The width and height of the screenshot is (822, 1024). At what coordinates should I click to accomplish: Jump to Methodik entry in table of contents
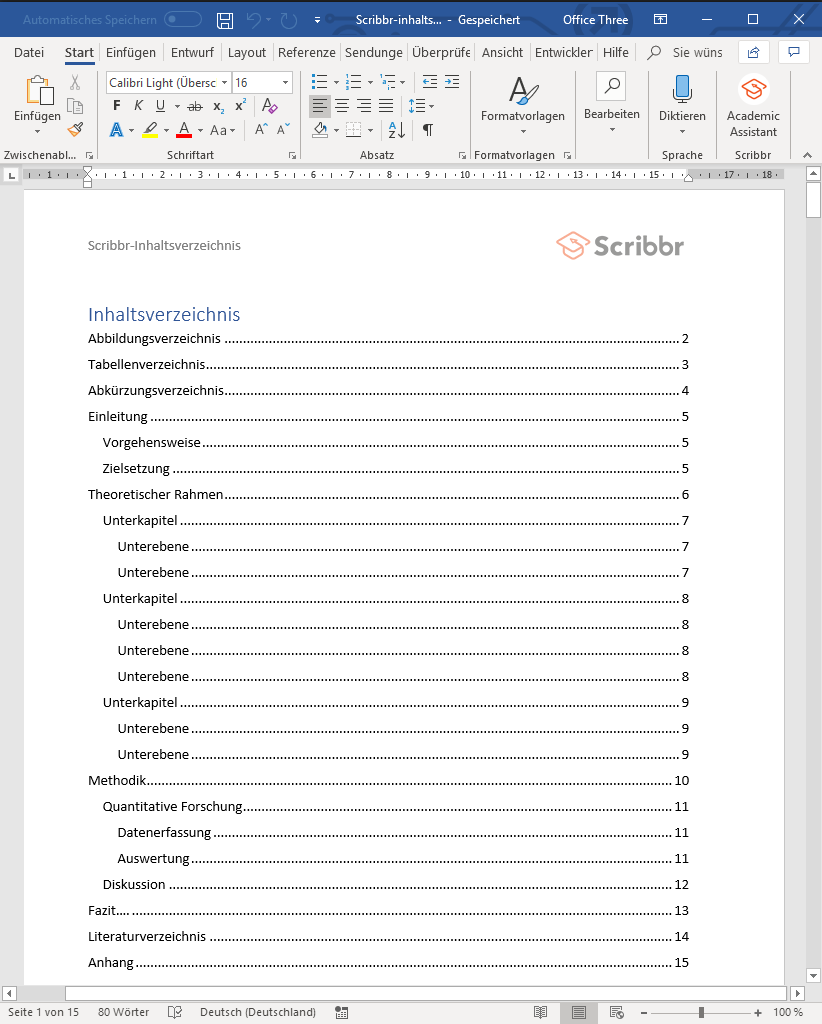117,781
